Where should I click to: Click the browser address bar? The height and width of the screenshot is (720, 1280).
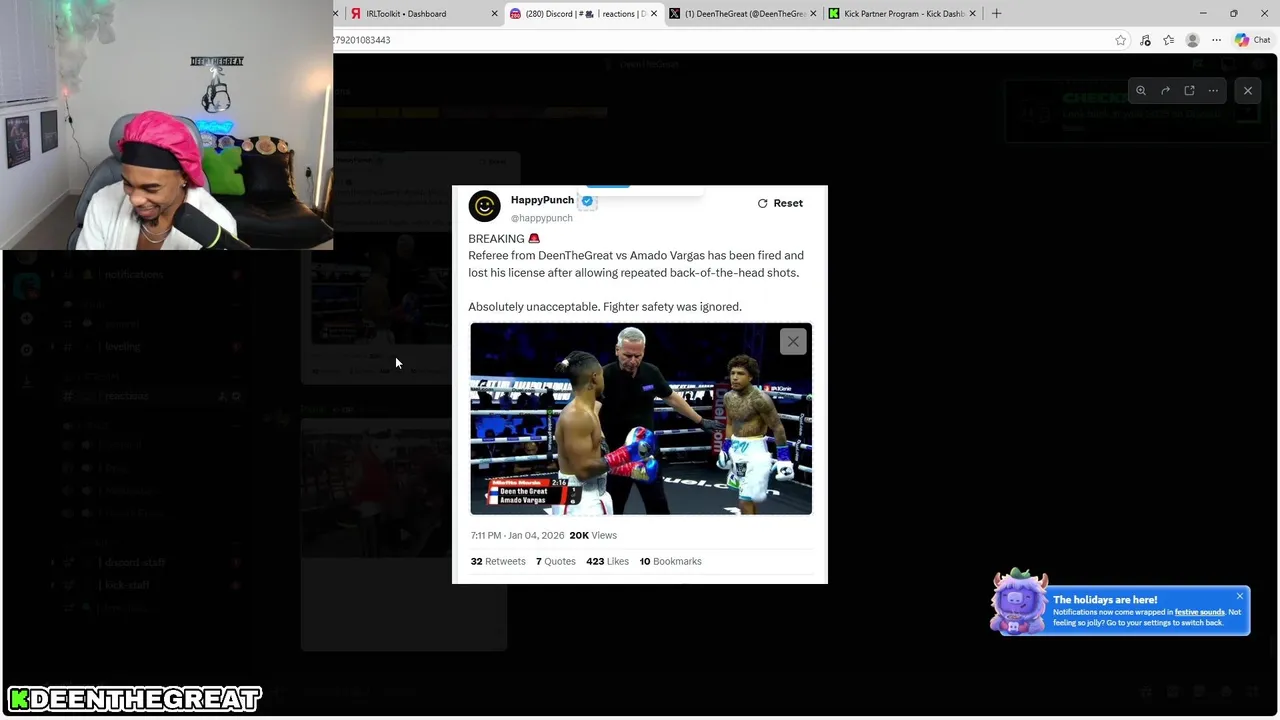pos(720,40)
